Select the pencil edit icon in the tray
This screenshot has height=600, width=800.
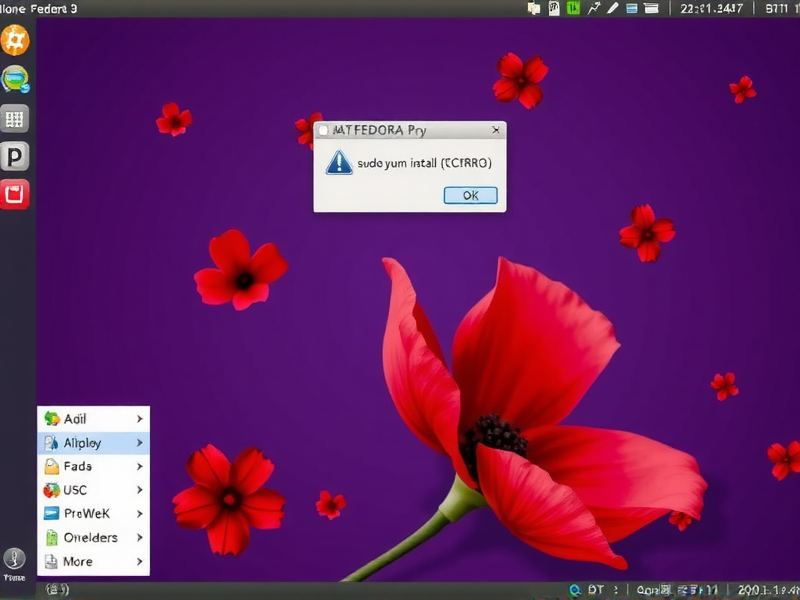613,8
